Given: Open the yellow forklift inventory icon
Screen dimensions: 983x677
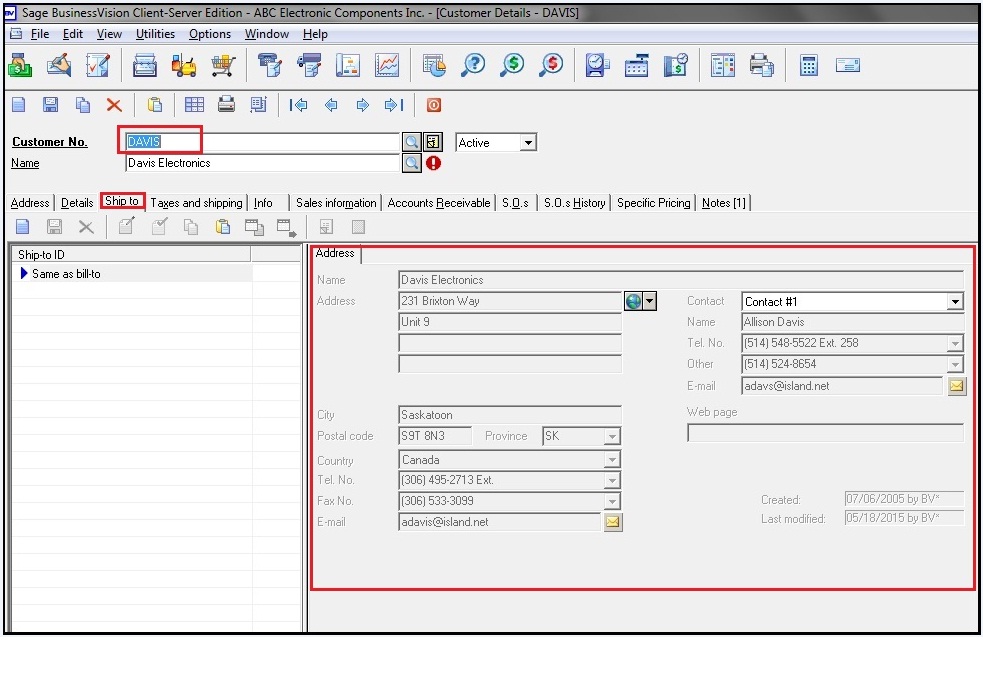Looking at the screenshot, I should point(184,65).
